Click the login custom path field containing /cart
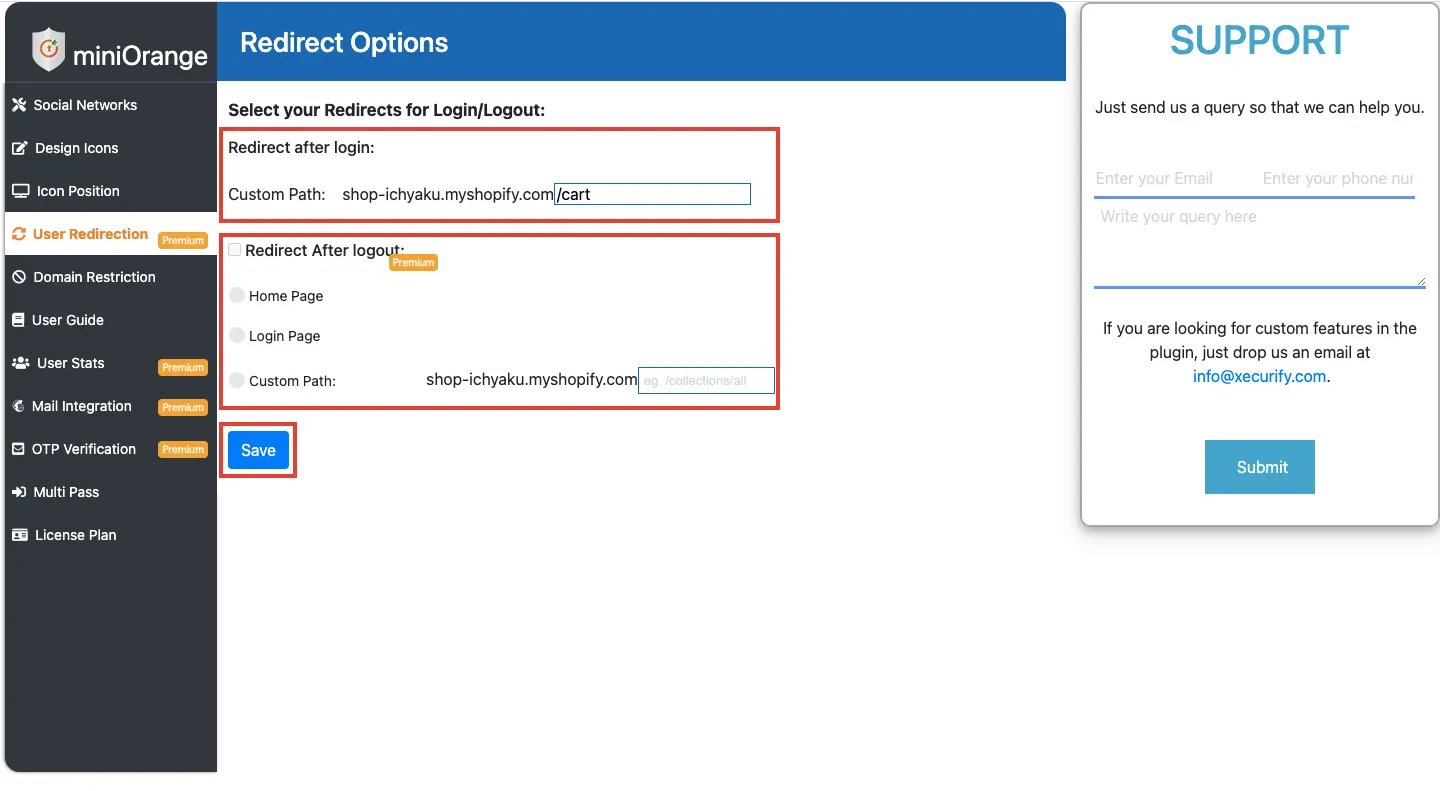Image resolution: width=1440 pixels, height=791 pixels. [653, 194]
